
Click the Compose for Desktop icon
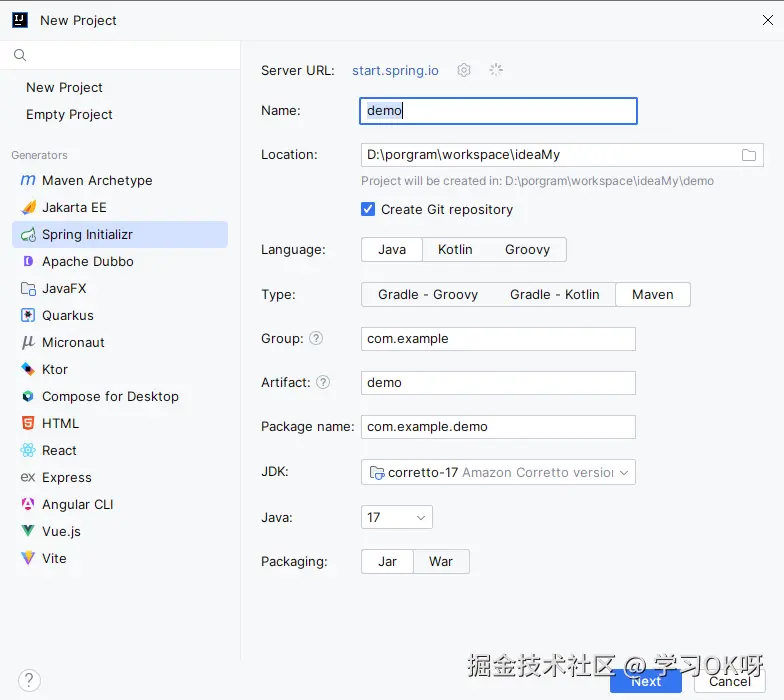(28, 396)
